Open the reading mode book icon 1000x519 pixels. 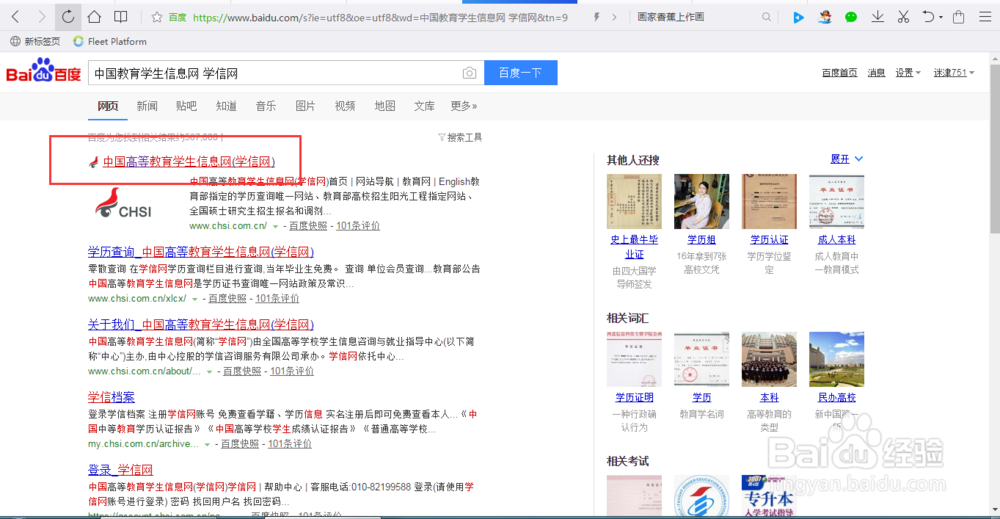[121, 17]
